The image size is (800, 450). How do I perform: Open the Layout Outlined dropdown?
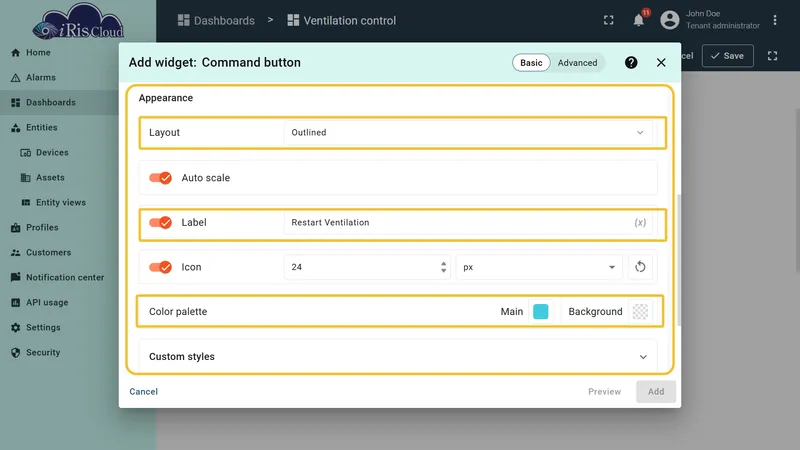pyautogui.click(x=468, y=133)
